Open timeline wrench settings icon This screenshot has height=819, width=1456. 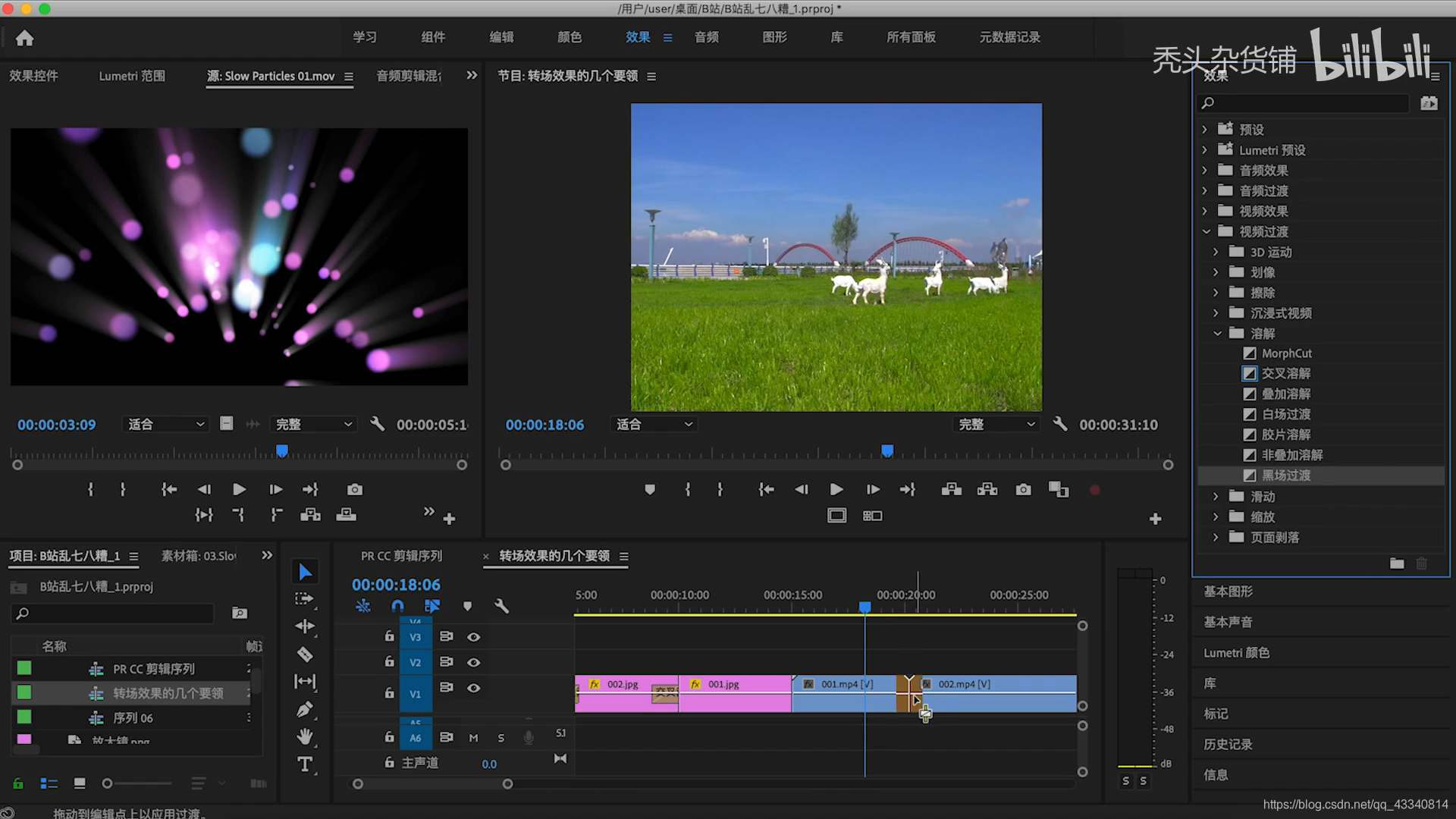click(501, 606)
